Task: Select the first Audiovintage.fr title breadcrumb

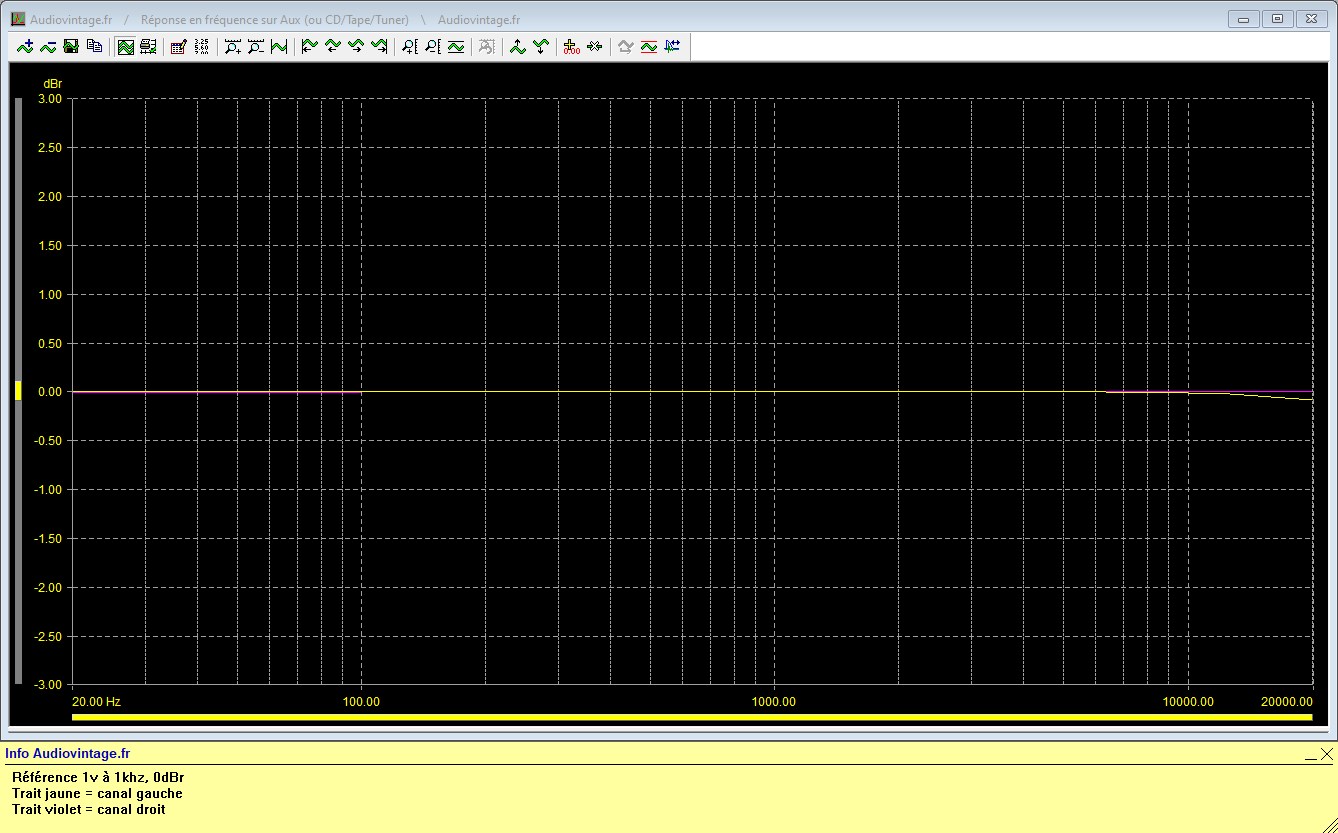Action: pyautogui.click(x=72, y=20)
